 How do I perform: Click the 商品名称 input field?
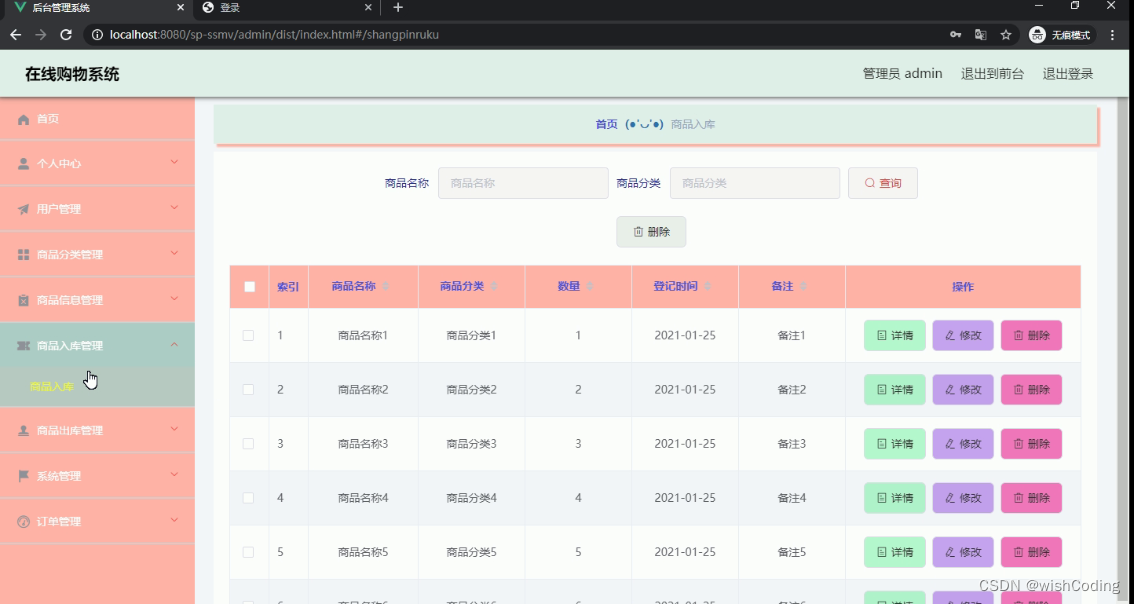523,182
